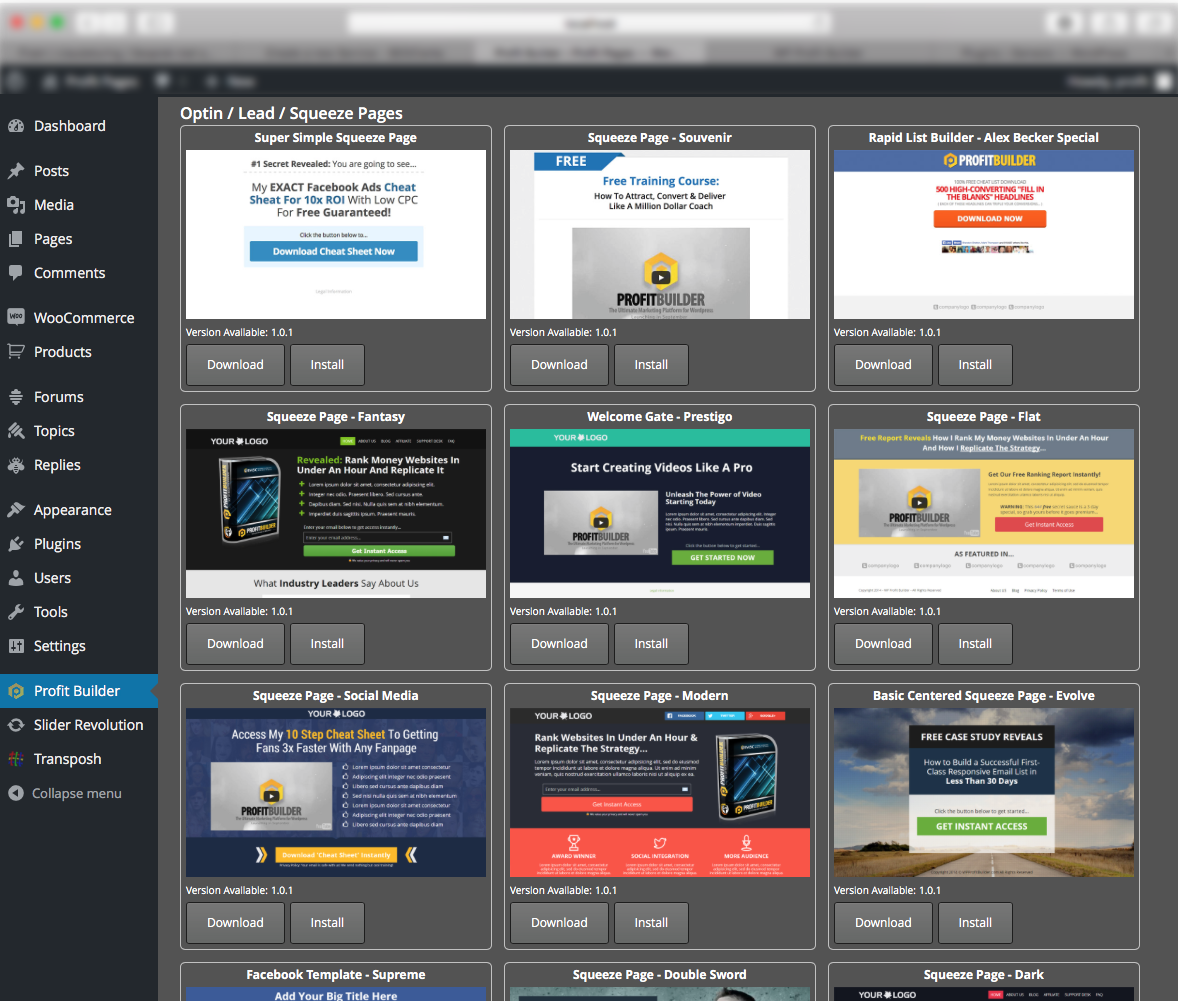1178x1001 pixels.
Task: Download the Welcome Gate - Prestigo template
Action: 559,644
